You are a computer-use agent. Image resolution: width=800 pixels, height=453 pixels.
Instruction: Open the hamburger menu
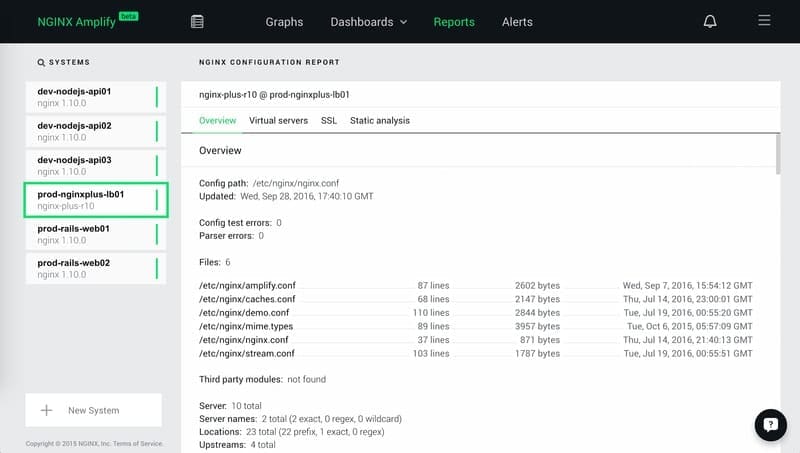click(764, 20)
